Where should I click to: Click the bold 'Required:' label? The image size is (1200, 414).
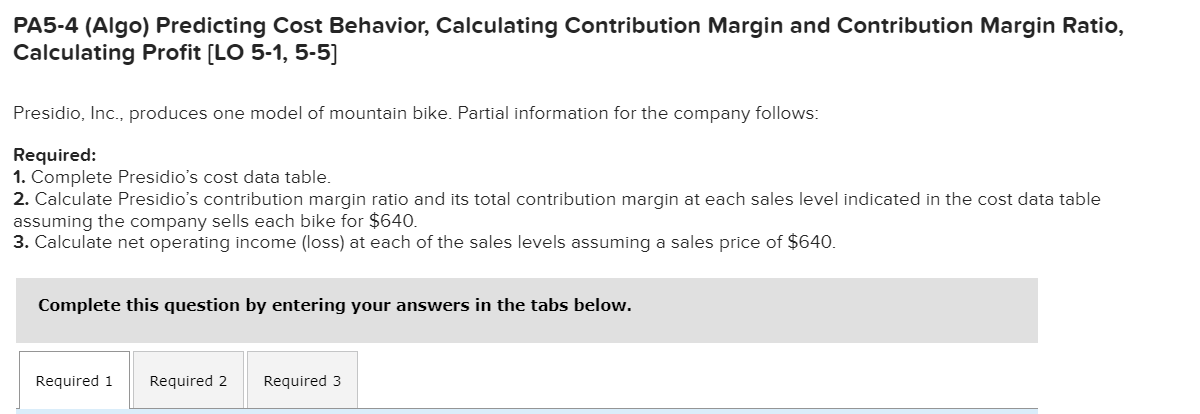pos(55,155)
